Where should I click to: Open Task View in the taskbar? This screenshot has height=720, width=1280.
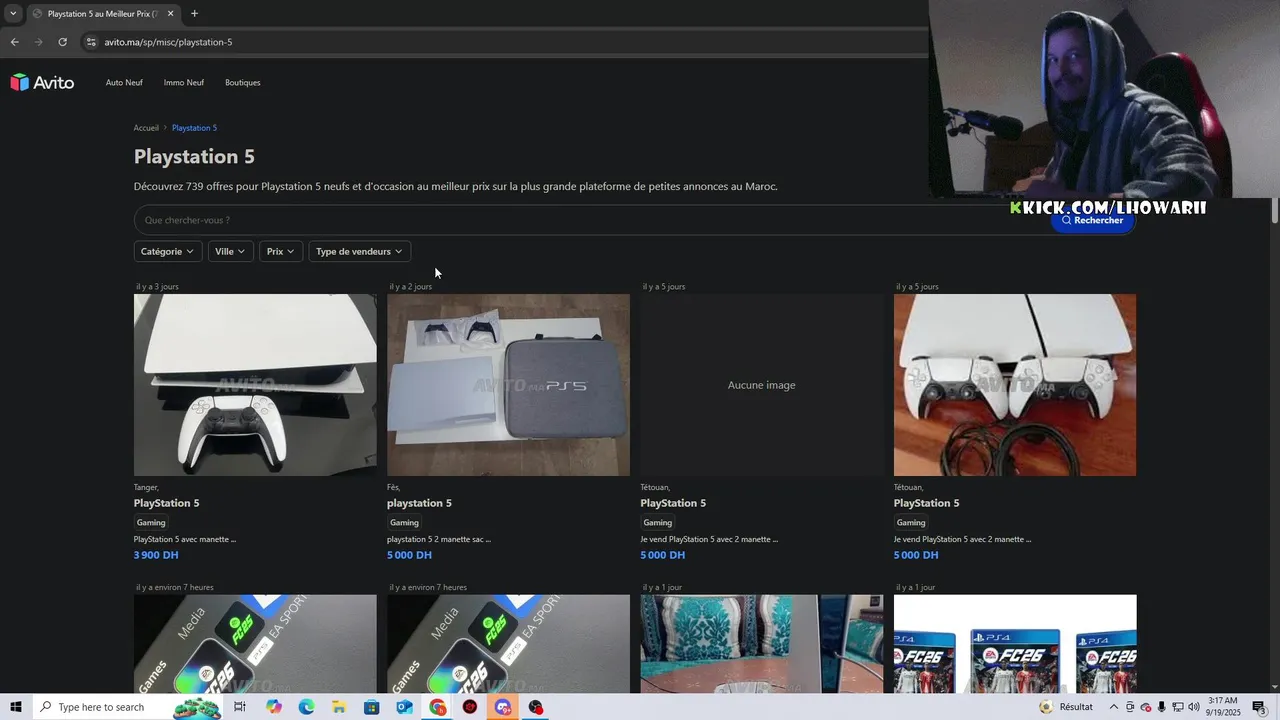(x=240, y=707)
